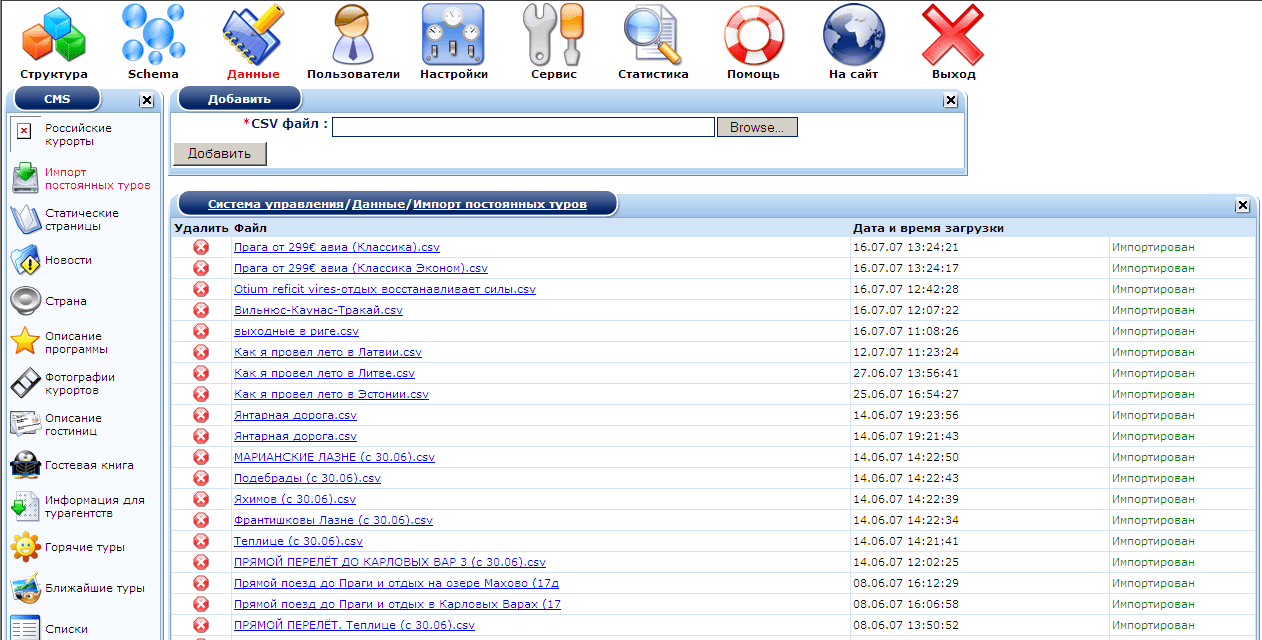Collapse the CMS sidebar panel

click(146, 100)
